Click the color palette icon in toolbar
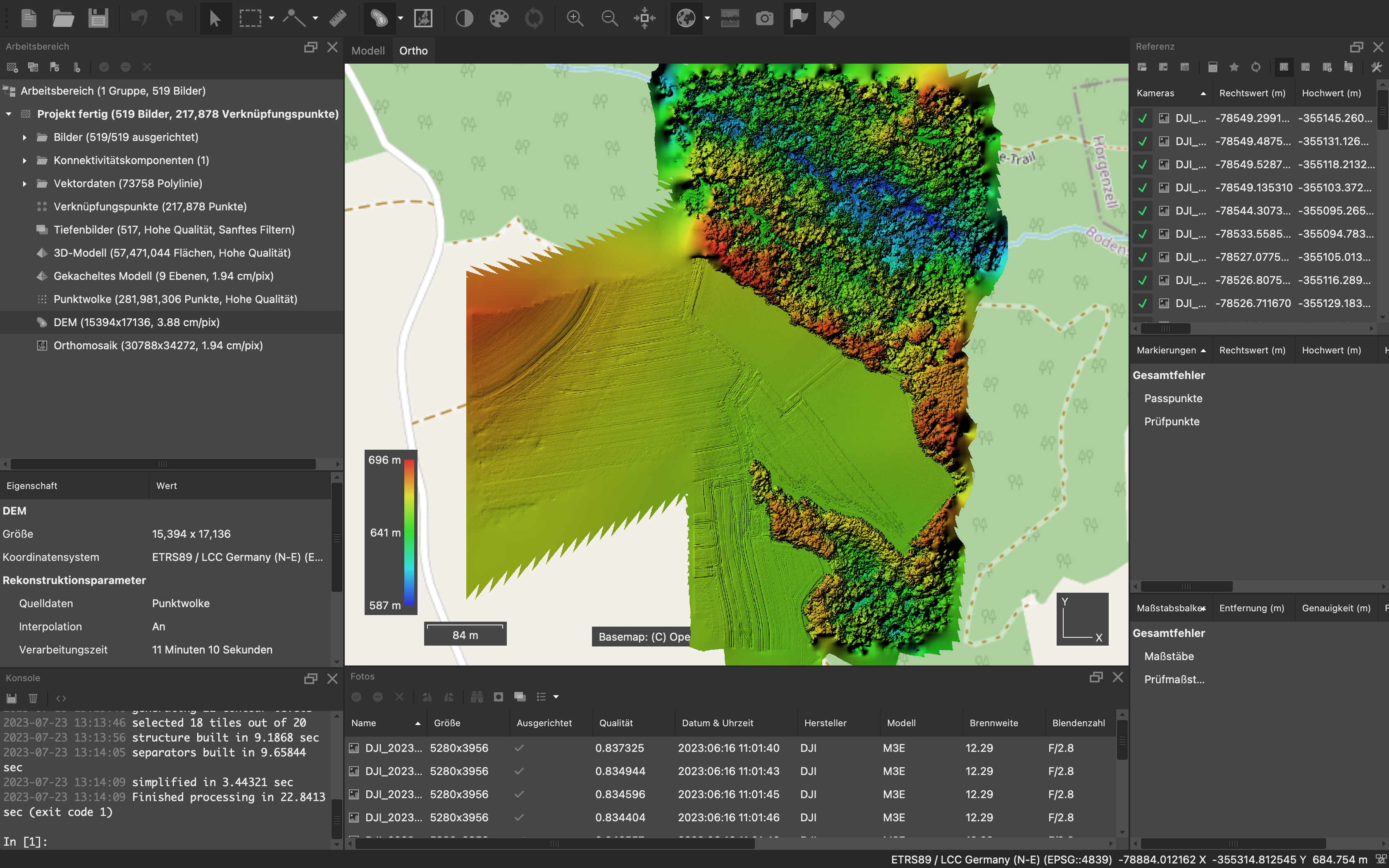Screen dimensions: 1389x868 click(499, 18)
